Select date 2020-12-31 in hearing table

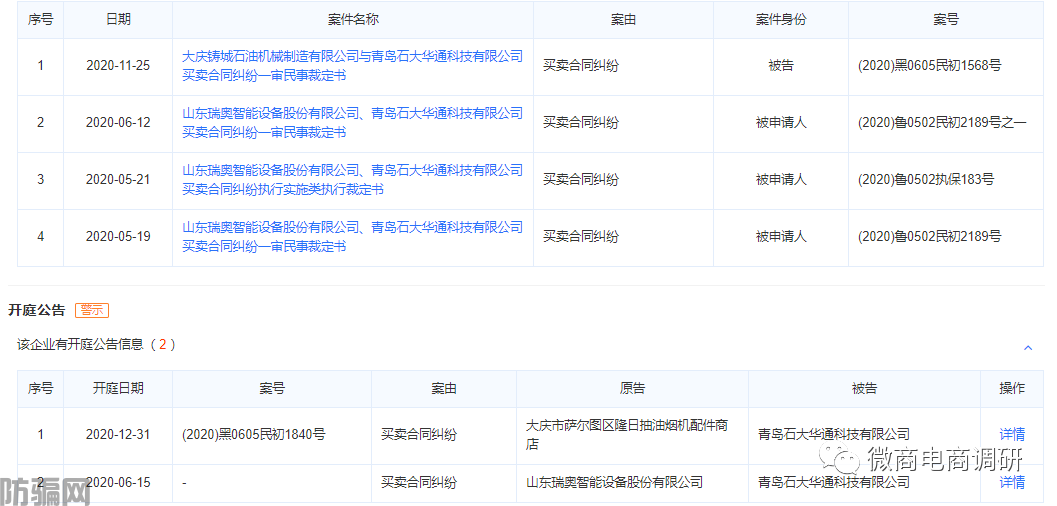[x=118, y=435]
